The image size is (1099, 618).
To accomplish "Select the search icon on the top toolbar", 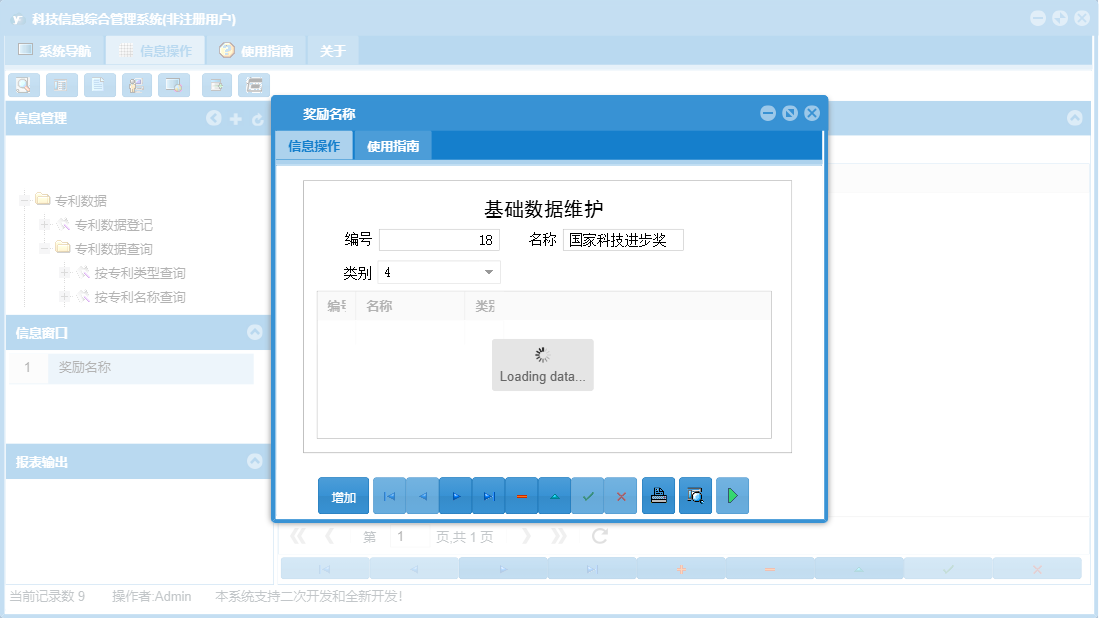I will [24, 85].
